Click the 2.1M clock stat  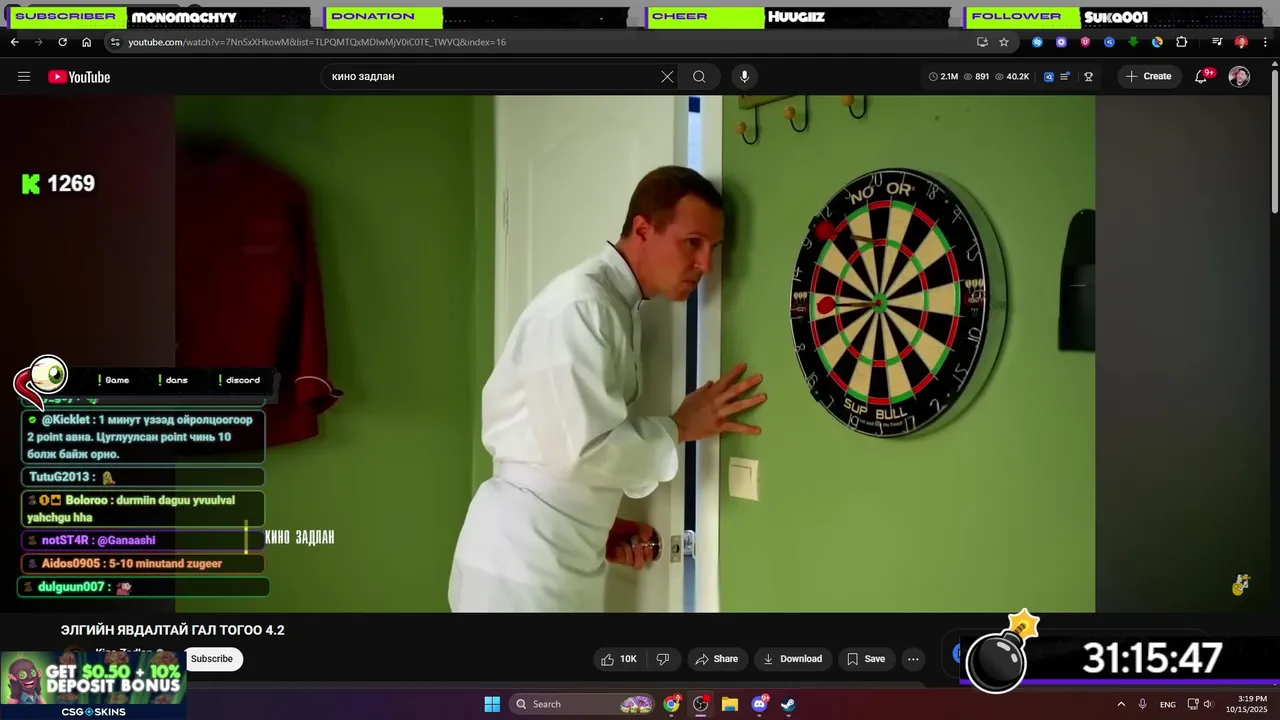pos(943,77)
